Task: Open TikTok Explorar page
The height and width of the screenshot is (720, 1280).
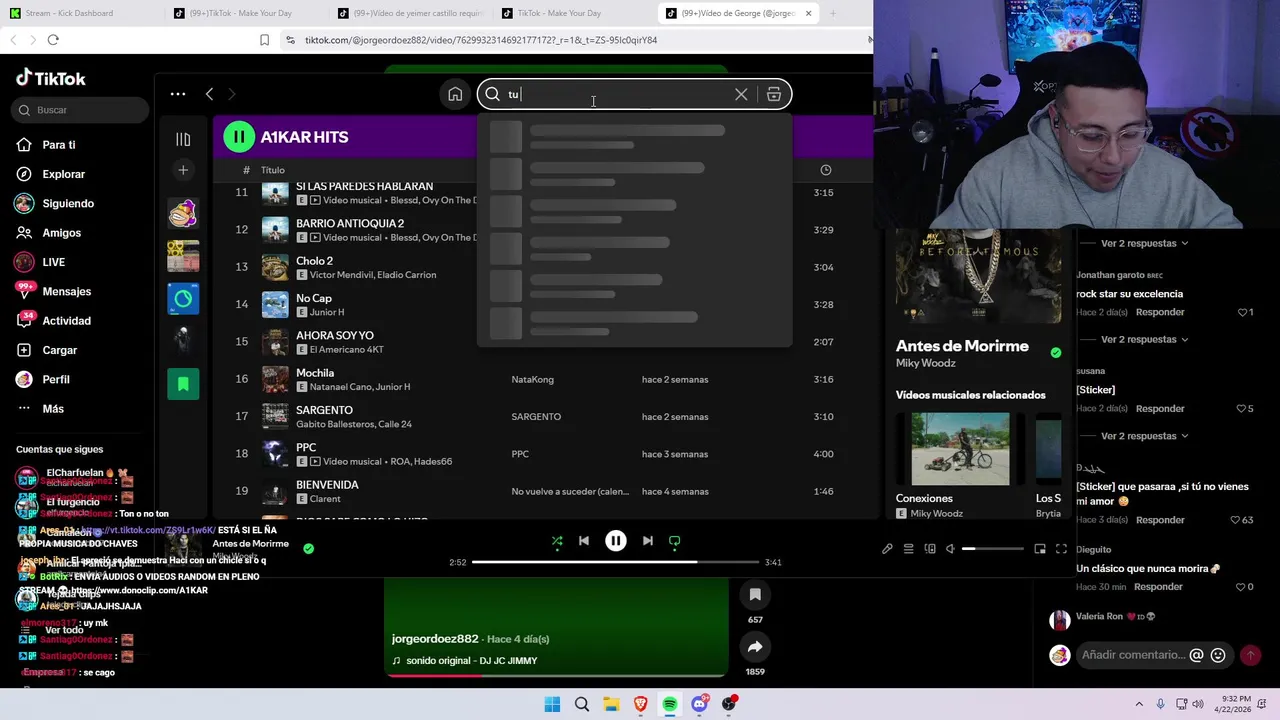Action: click(x=63, y=174)
